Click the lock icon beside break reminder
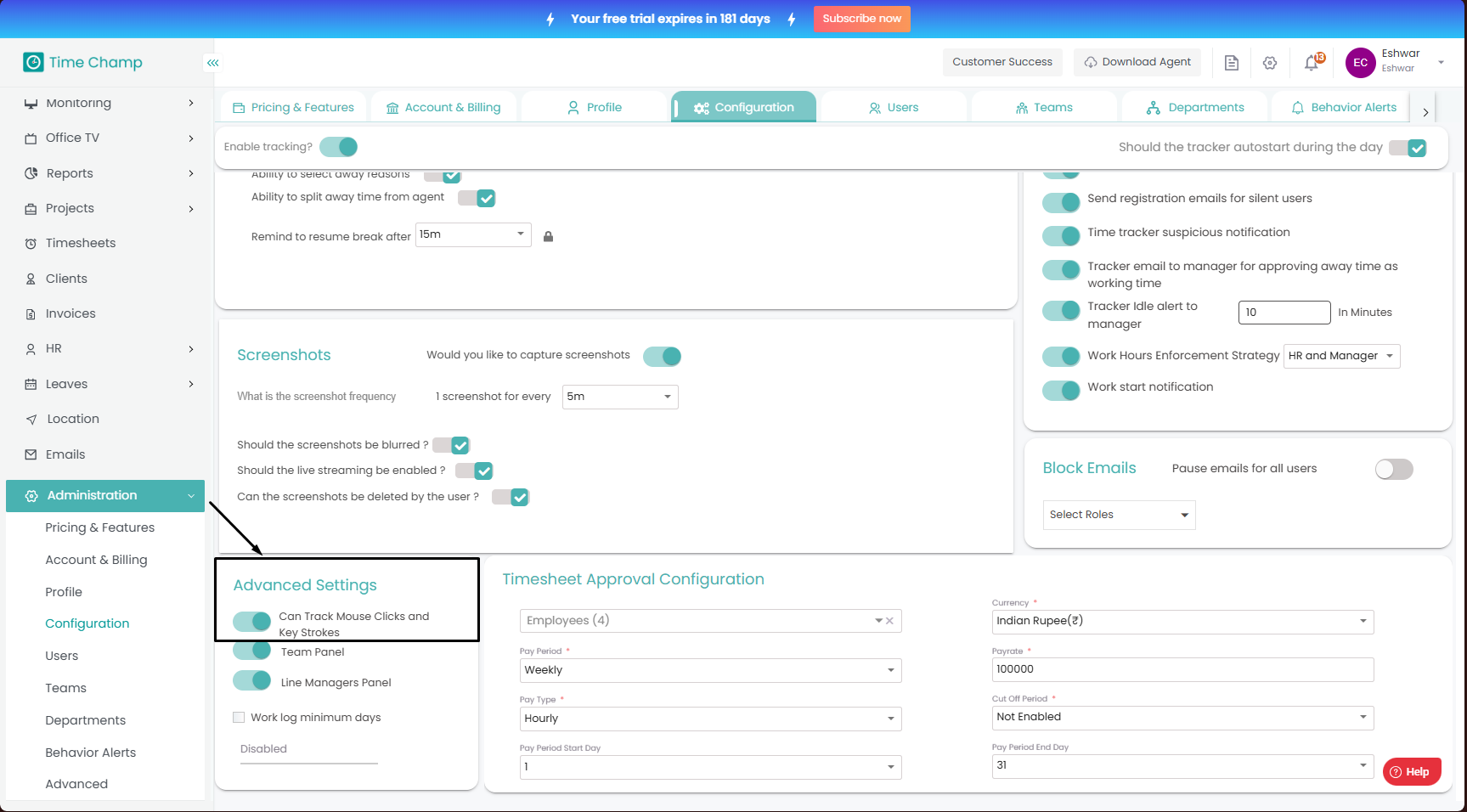Viewport: 1467px width, 812px height. (x=548, y=237)
